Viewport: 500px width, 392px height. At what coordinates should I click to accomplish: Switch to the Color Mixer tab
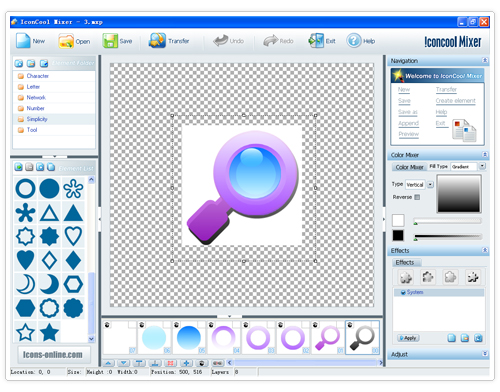coord(409,167)
